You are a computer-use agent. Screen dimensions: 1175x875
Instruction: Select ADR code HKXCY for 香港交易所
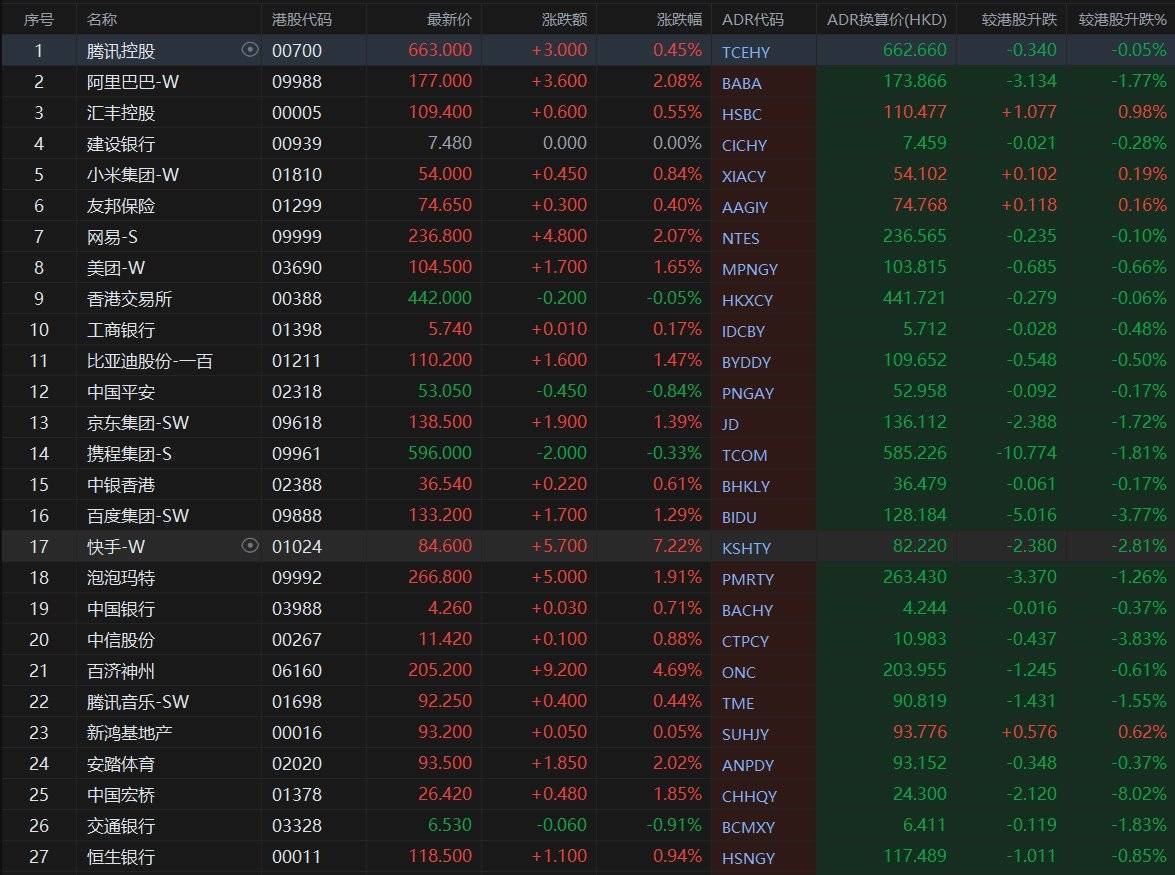pyautogui.click(x=747, y=300)
